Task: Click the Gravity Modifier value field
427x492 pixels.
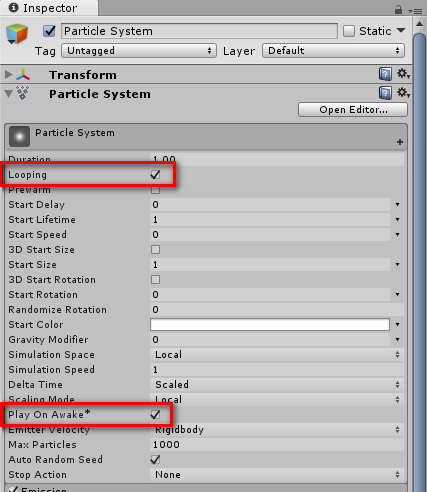Action: tap(270, 340)
